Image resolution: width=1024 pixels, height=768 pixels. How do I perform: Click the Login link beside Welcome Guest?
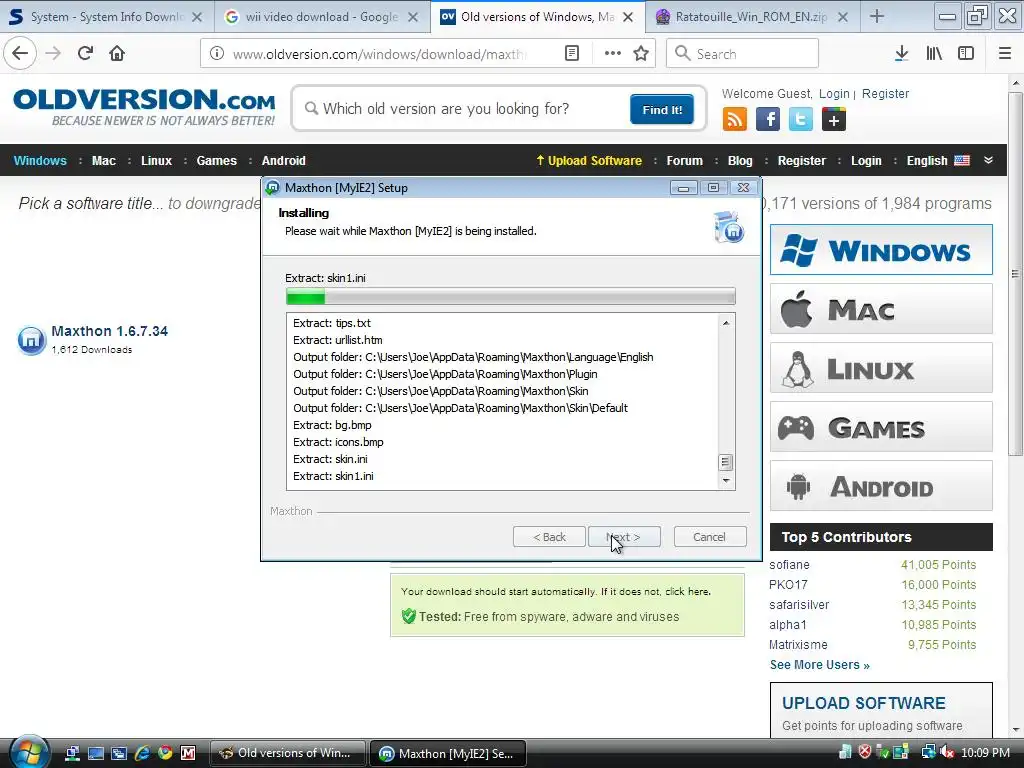point(834,93)
